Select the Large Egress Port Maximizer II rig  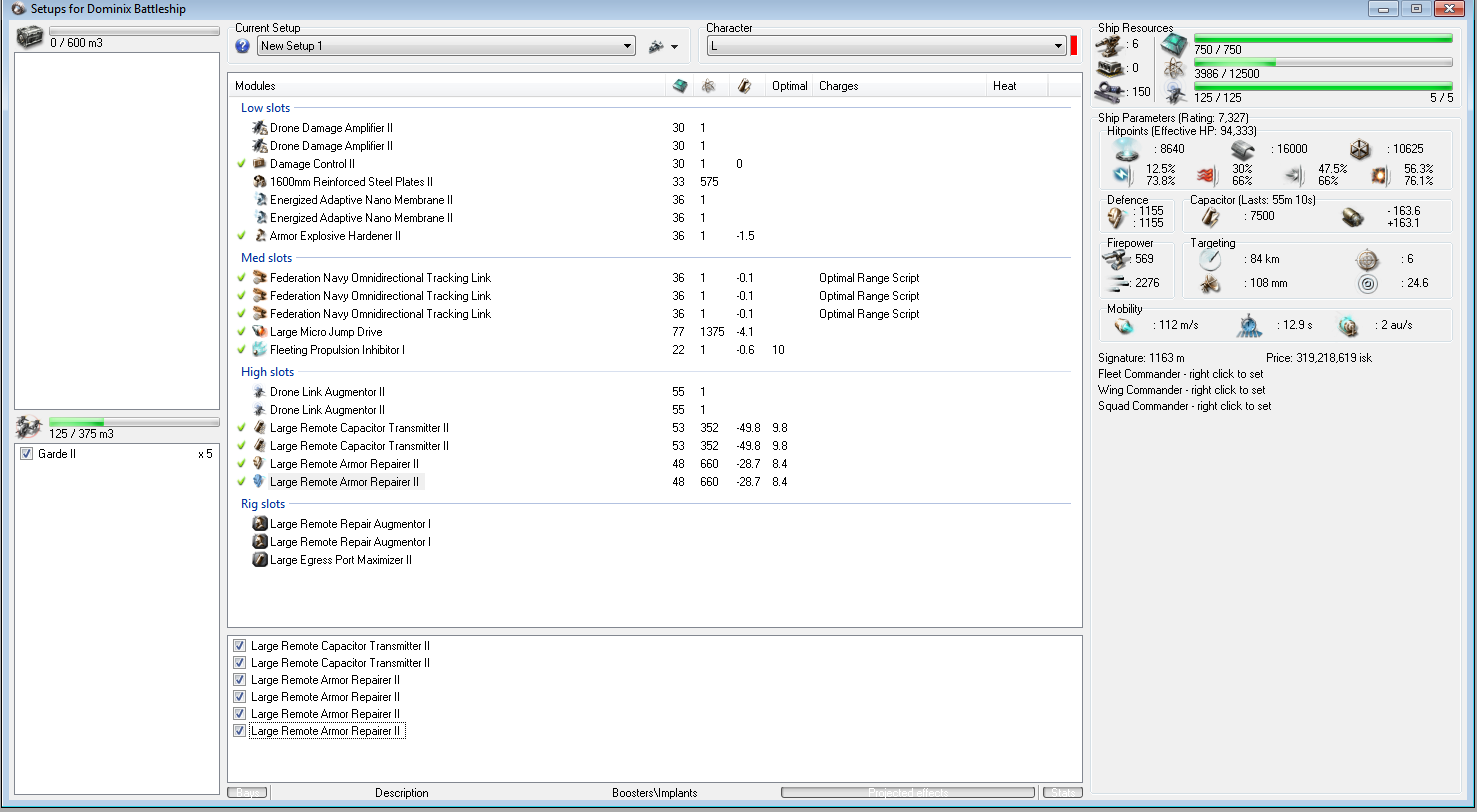pos(654,560)
